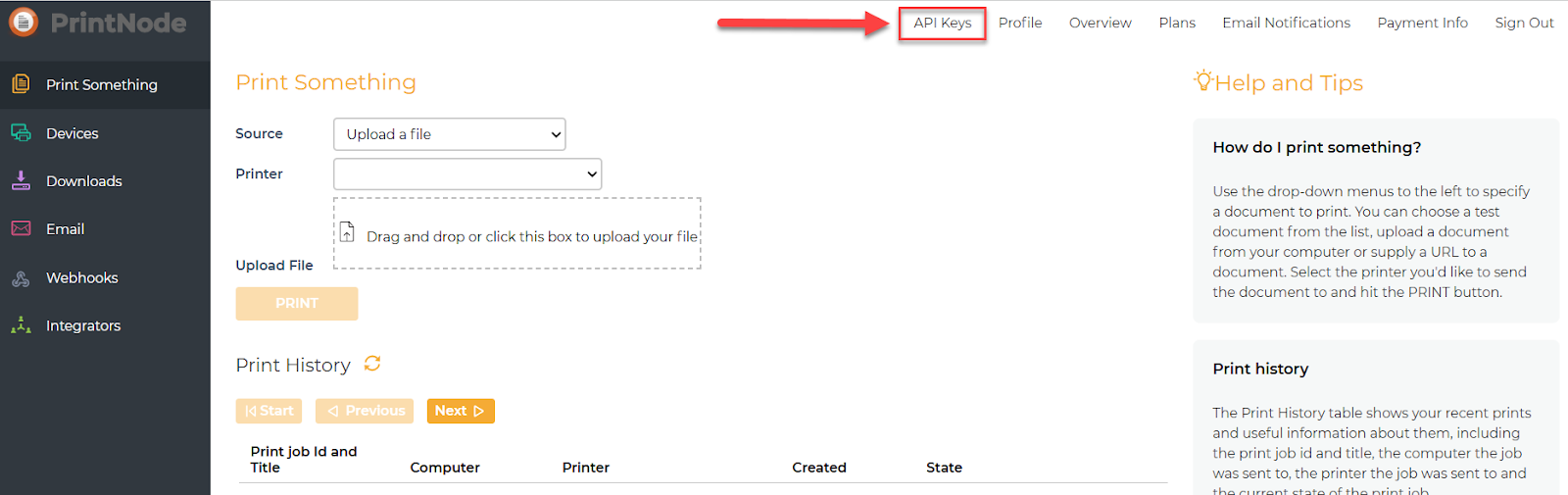Screen dimensions: 1568x495
Task: Open Email Notifications in top menu
Action: click(x=1286, y=23)
